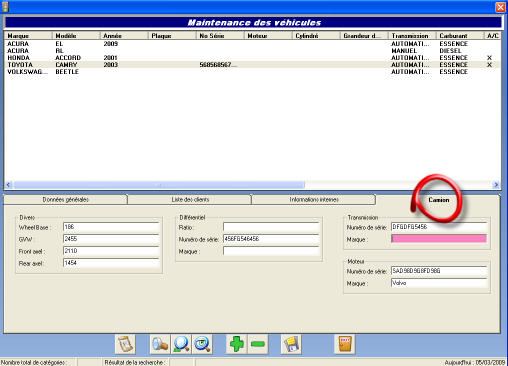Viewport: 508px width, 366px height.
Task: Click the traffic light app icon
Action: tap(5, 7)
